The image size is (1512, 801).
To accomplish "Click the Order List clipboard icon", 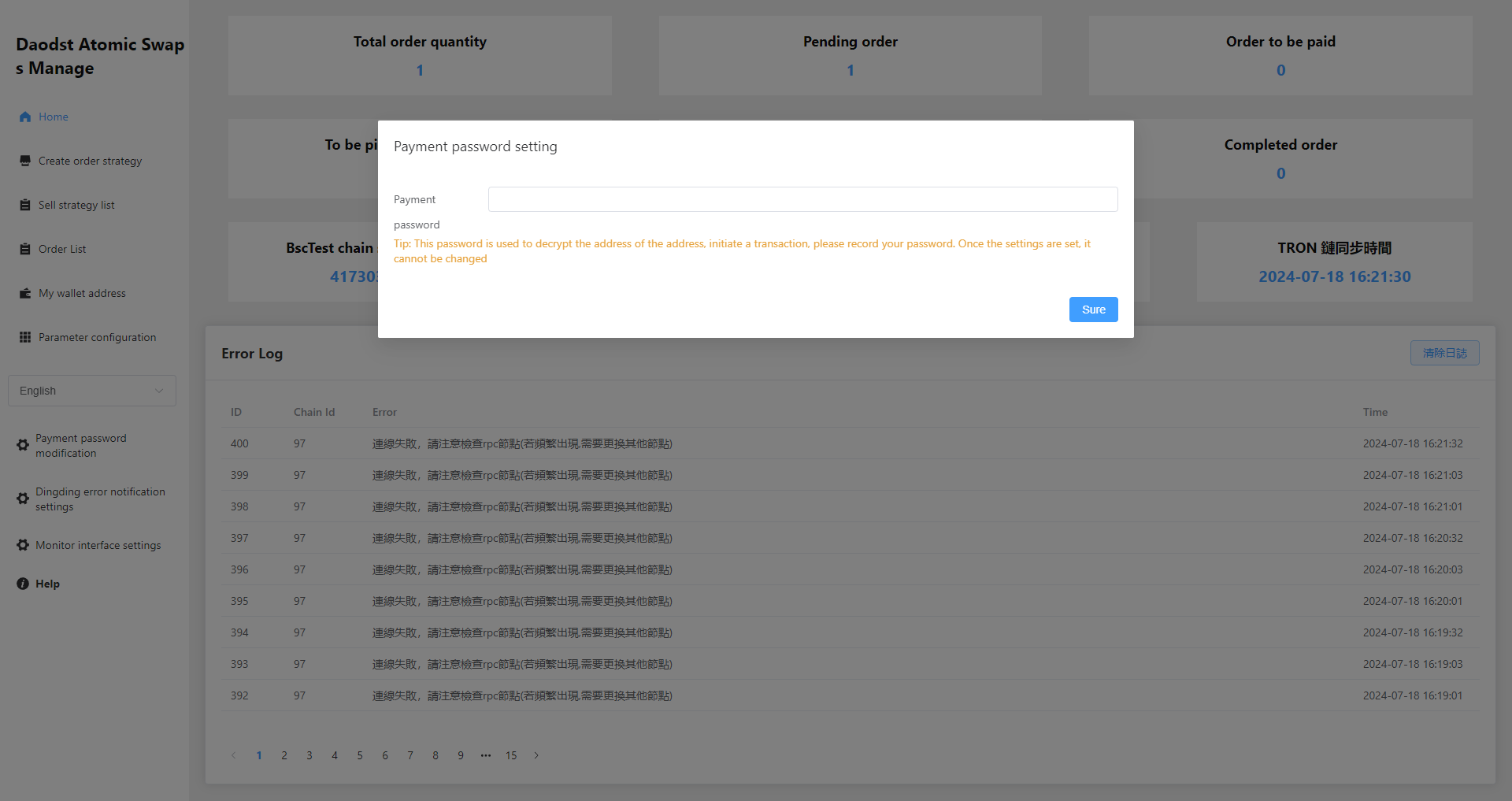I will (25, 249).
